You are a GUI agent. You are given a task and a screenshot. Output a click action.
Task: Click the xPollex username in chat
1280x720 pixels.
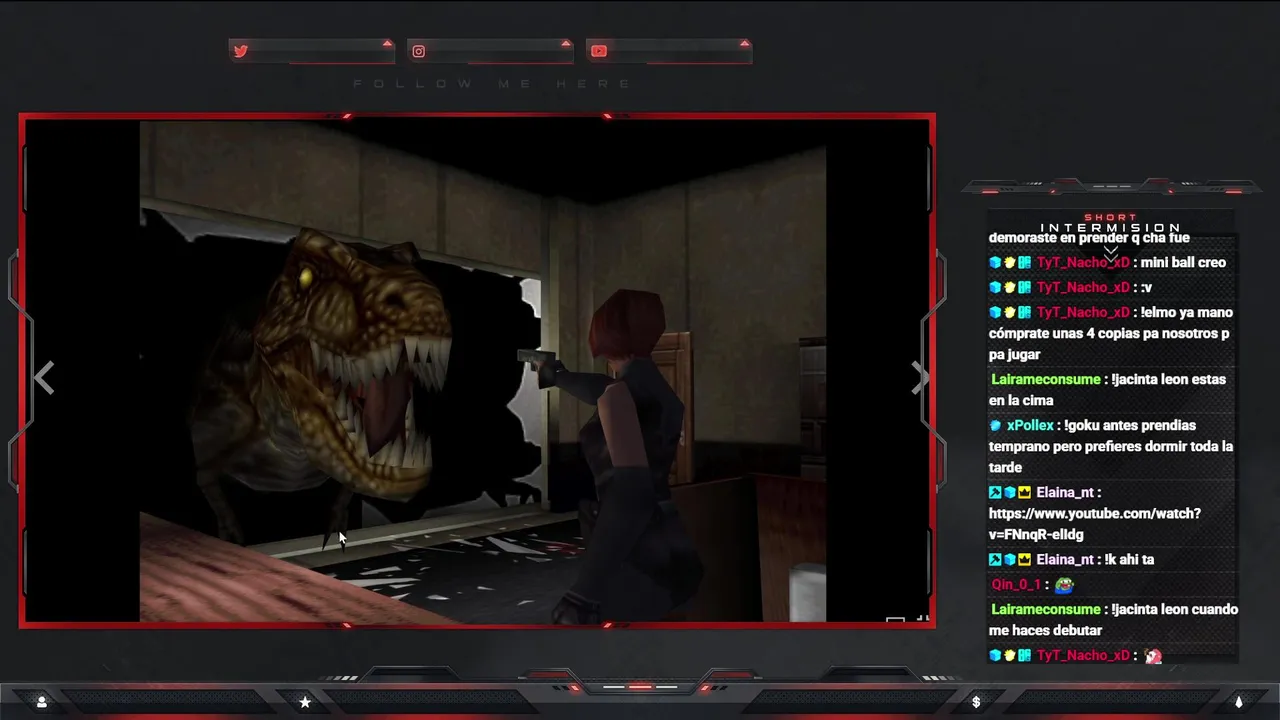tap(1030, 425)
